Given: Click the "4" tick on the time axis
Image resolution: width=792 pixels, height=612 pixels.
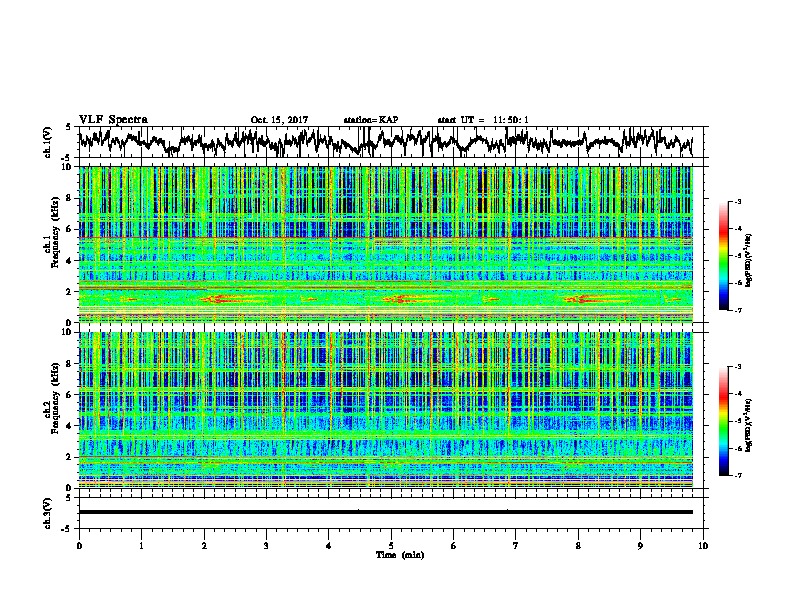Looking at the screenshot, I should [329, 546].
